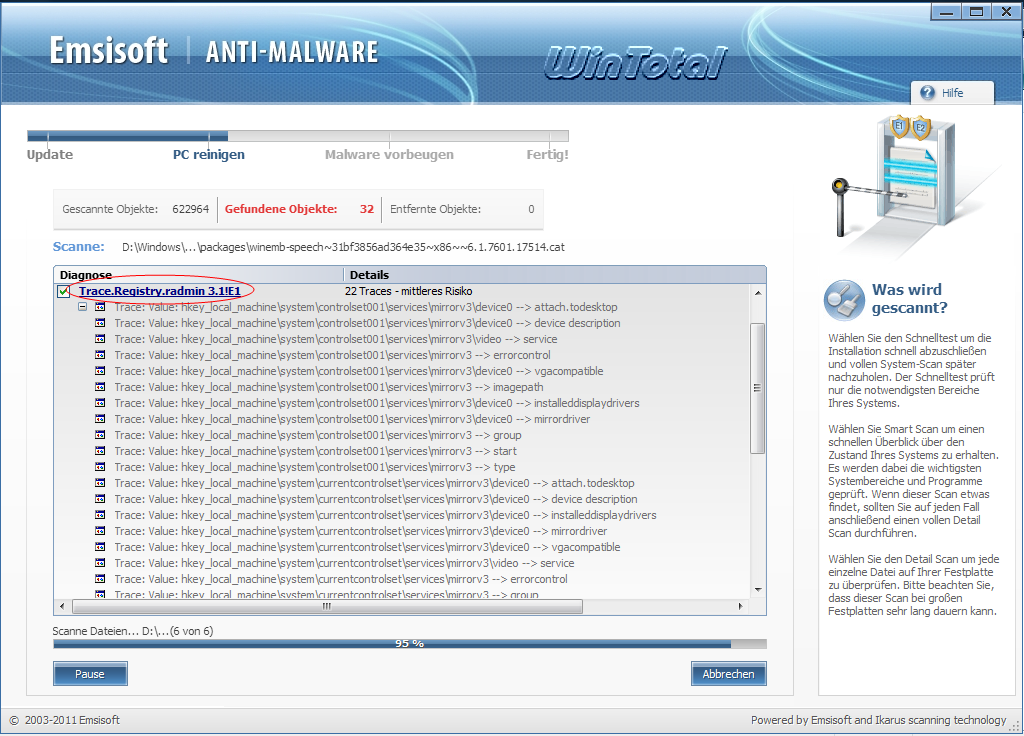Screen dimensions: 1024x736
Task: Click the Fertig! step label
Action: tap(547, 155)
